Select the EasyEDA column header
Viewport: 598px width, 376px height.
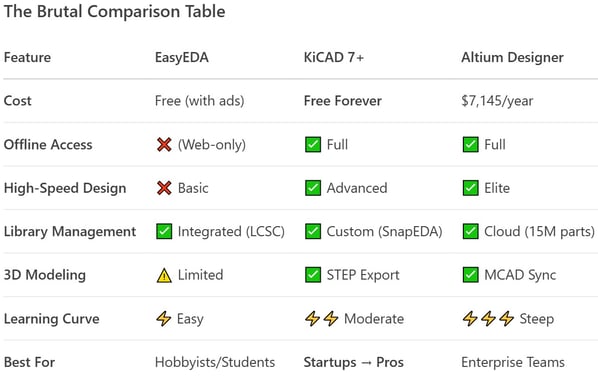pyautogui.click(x=182, y=58)
